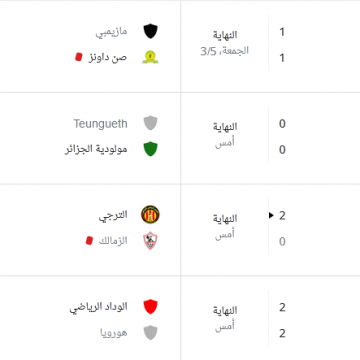This screenshot has width=360, height=360.
Task: Click Zamalek's score of 0
Action: point(282,241)
